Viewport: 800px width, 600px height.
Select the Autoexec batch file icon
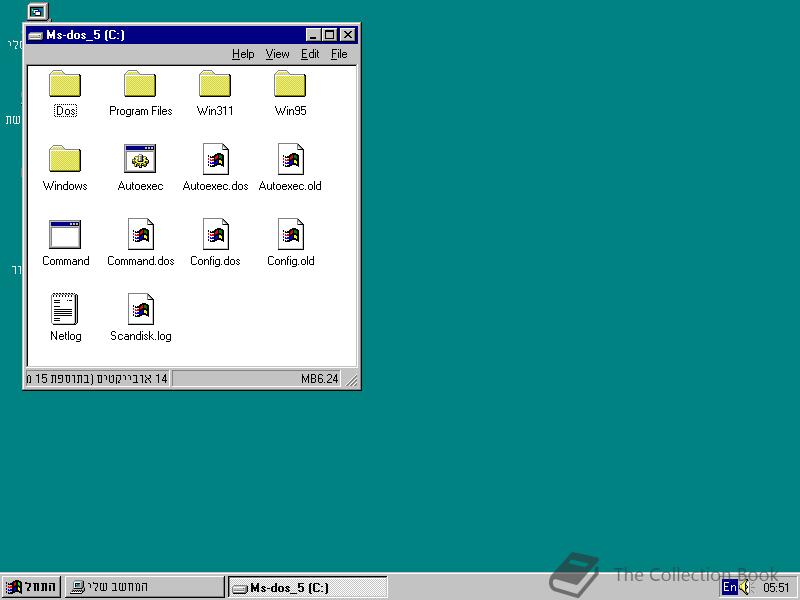tap(140, 159)
